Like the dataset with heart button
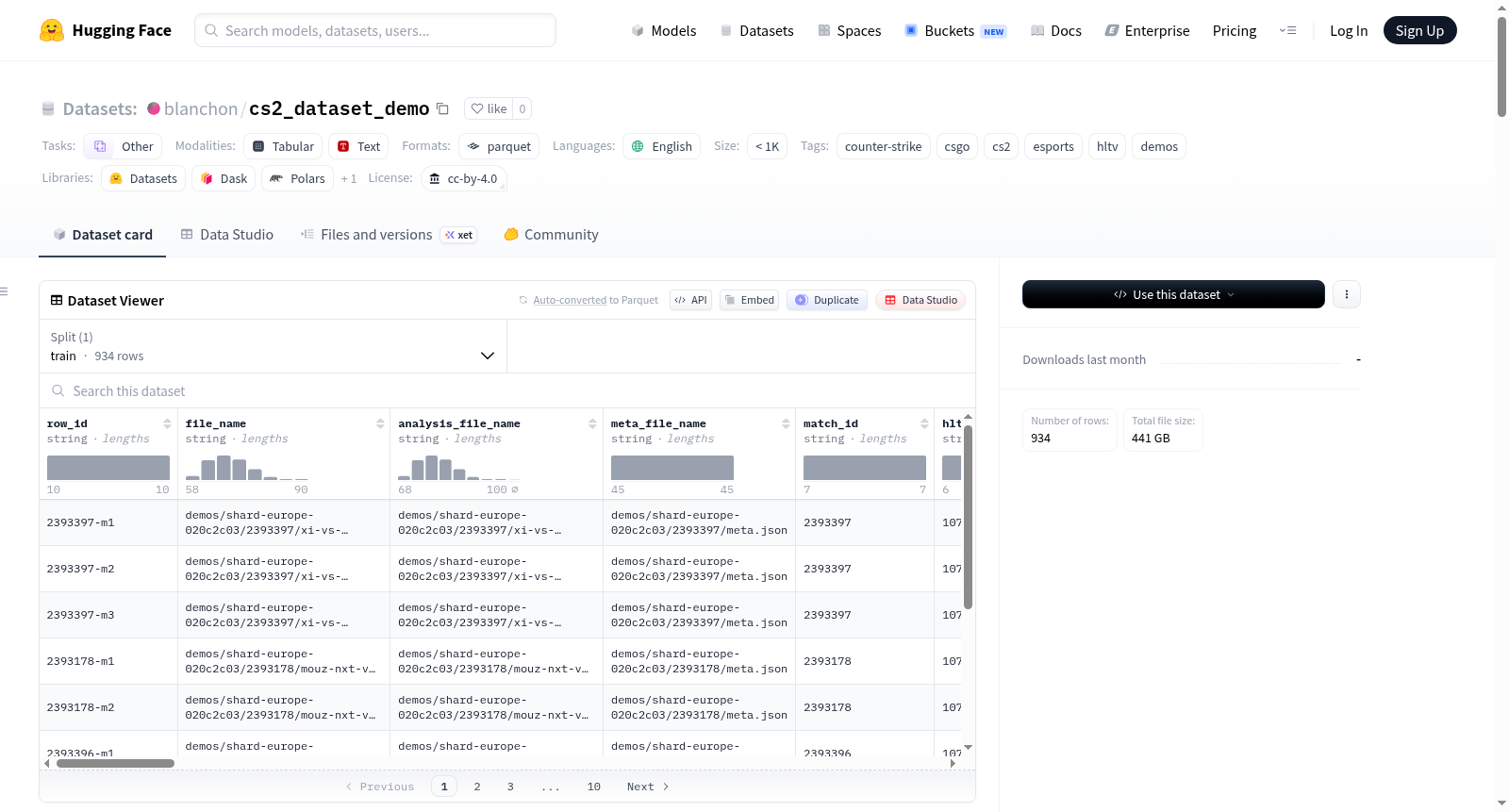The width and height of the screenshot is (1509, 812). point(489,108)
